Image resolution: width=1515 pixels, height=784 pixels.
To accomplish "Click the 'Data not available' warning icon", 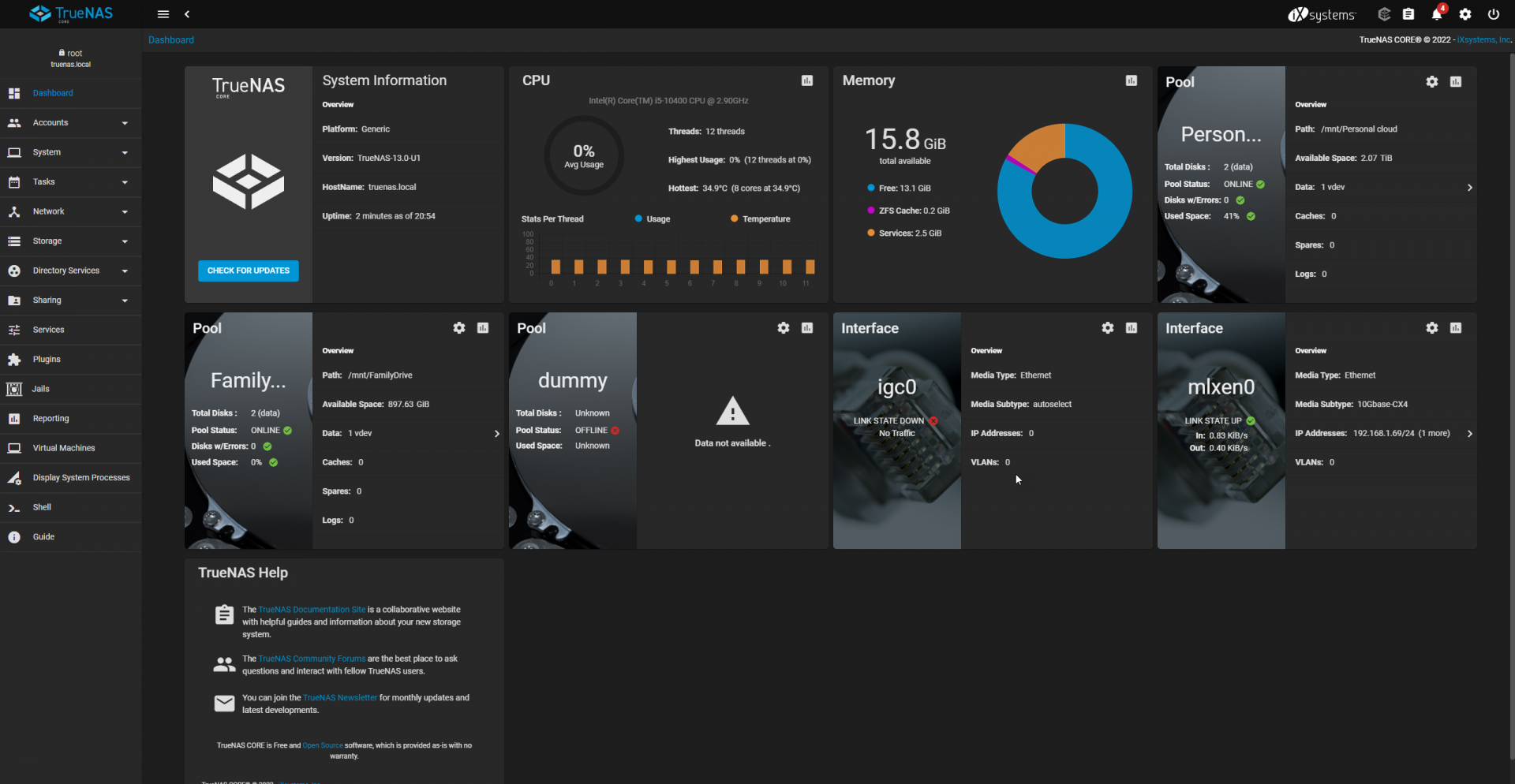I will click(732, 411).
